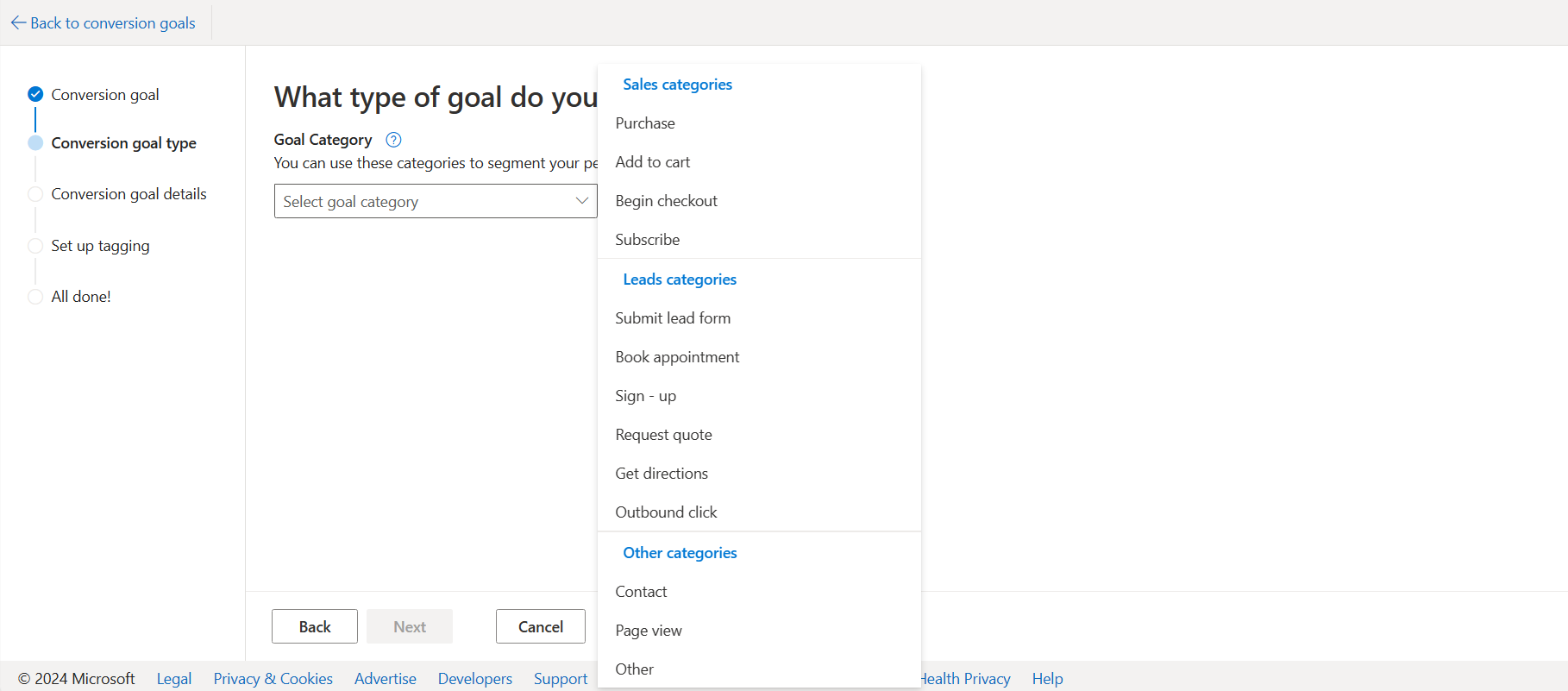The width and height of the screenshot is (1568, 691).
Task: Click the Other categories header
Action: click(x=680, y=553)
